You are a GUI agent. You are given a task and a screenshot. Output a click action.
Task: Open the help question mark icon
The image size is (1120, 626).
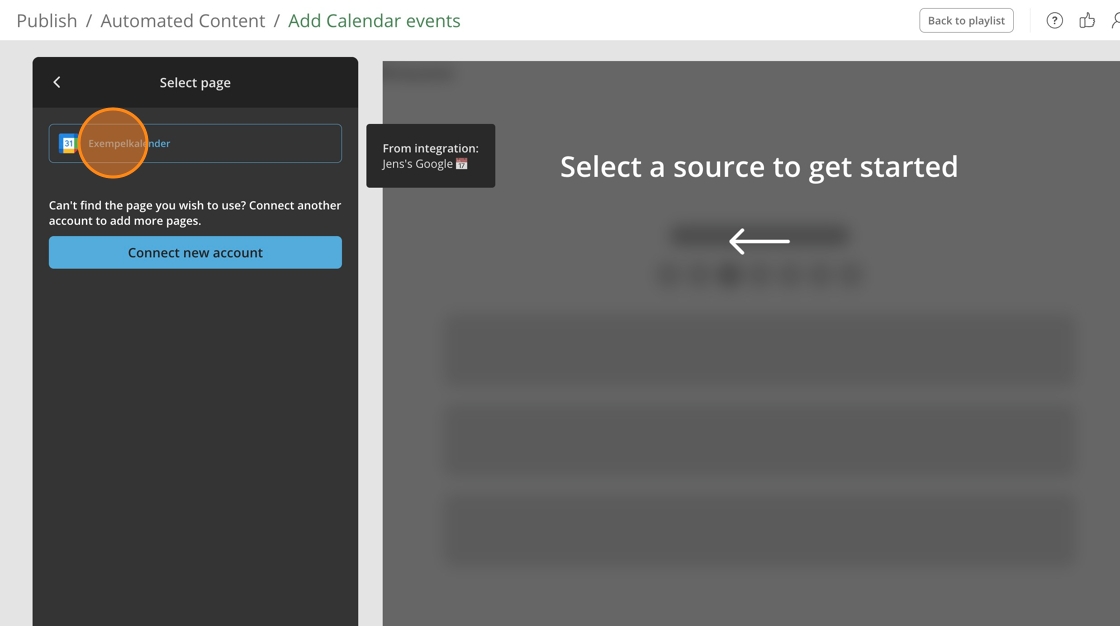tap(1054, 21)
